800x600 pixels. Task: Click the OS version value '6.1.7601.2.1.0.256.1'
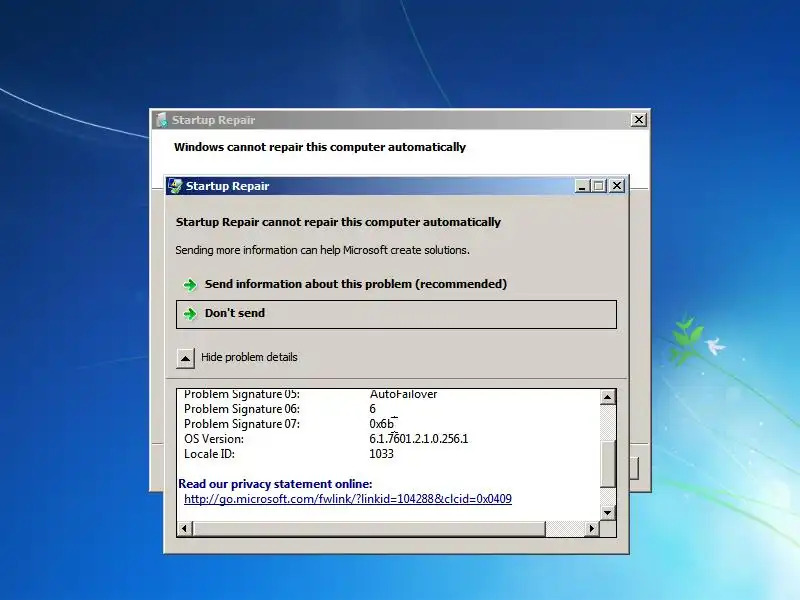418,439
